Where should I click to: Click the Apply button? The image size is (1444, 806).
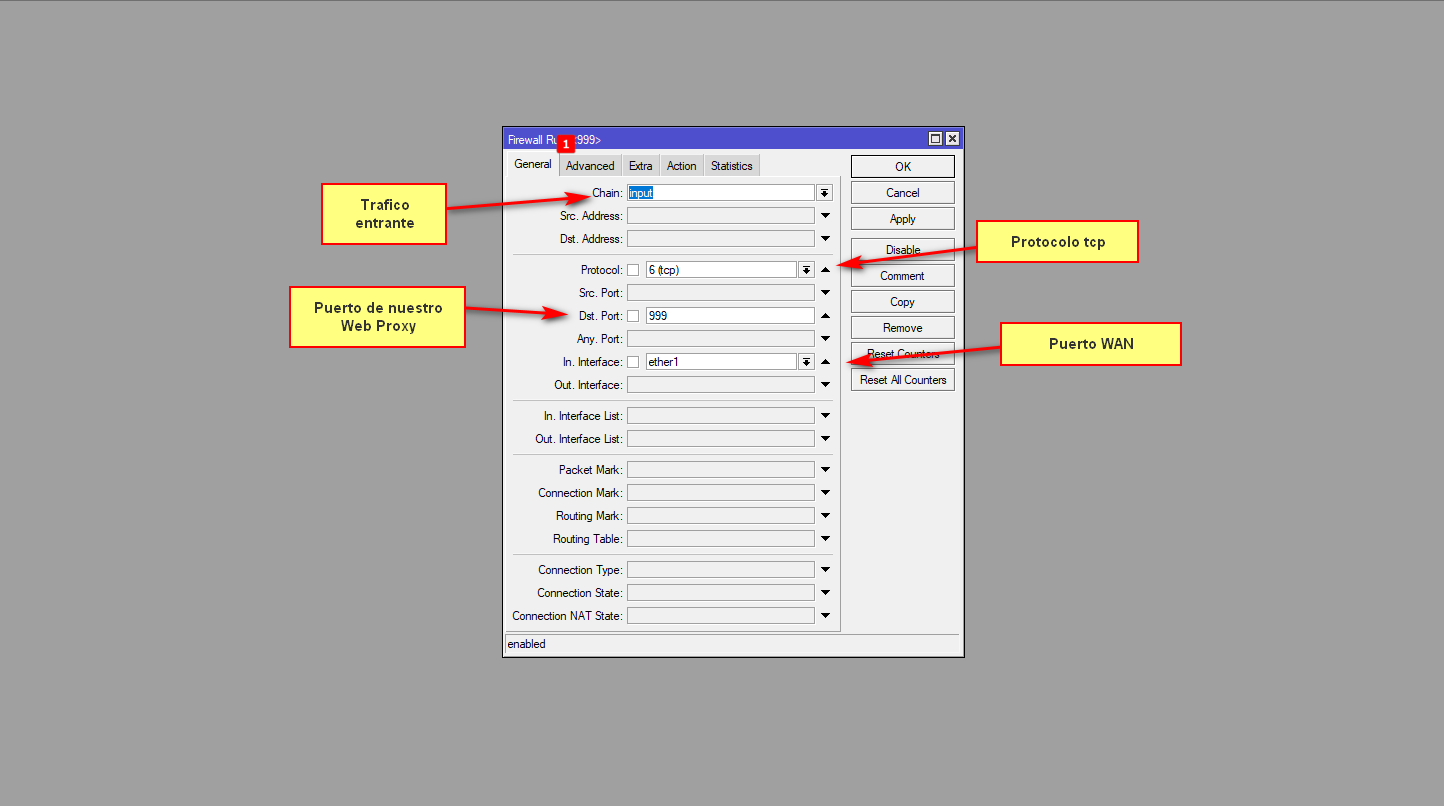[x=902, y=219]
